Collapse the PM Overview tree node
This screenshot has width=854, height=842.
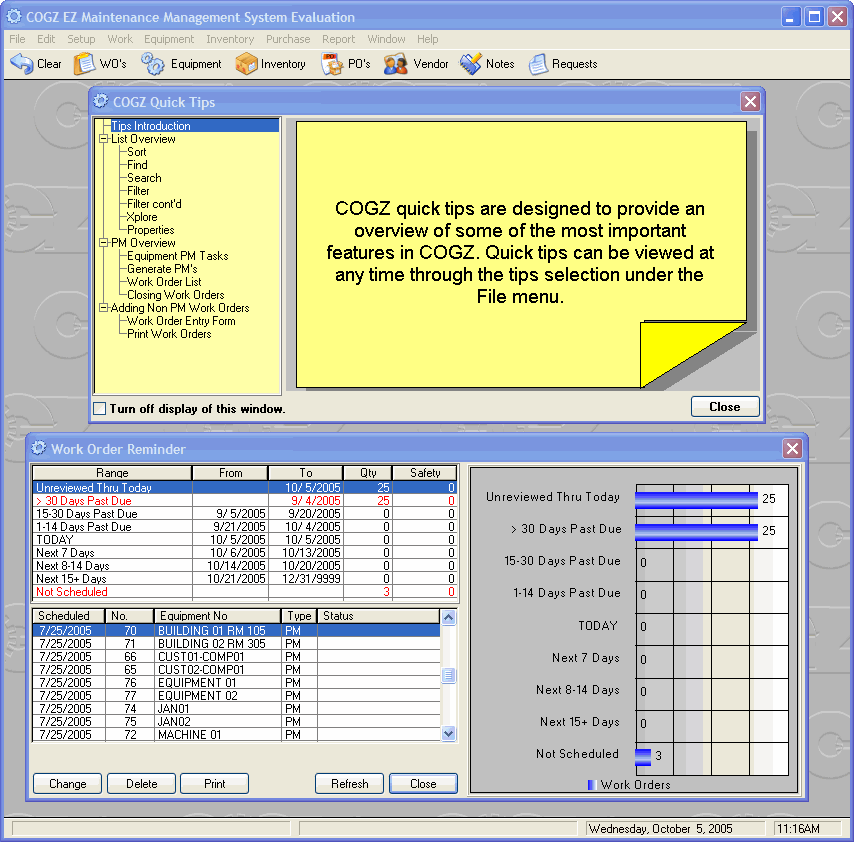103,243
